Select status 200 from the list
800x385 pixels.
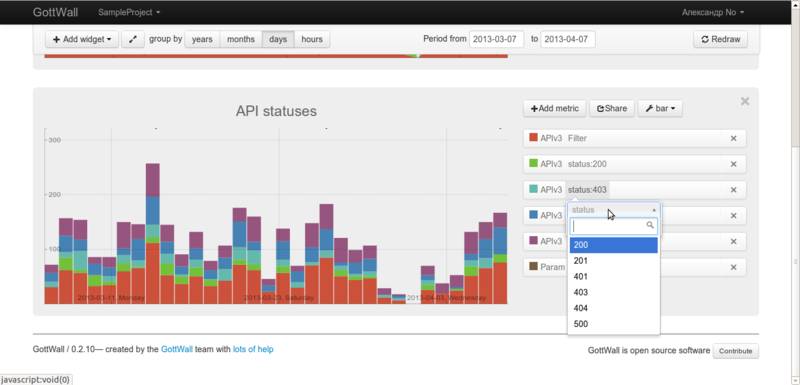pyautogui.click(x=614, y=245)
